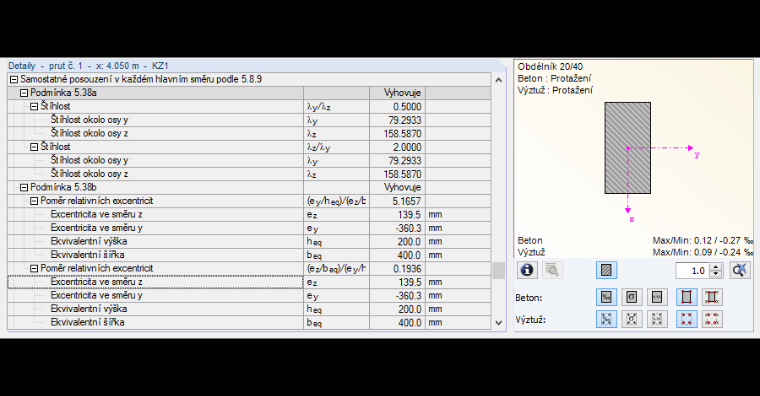This screenshot has width=760, height=396.
Task: Click the value 5.1657
Action: [407, 201]
